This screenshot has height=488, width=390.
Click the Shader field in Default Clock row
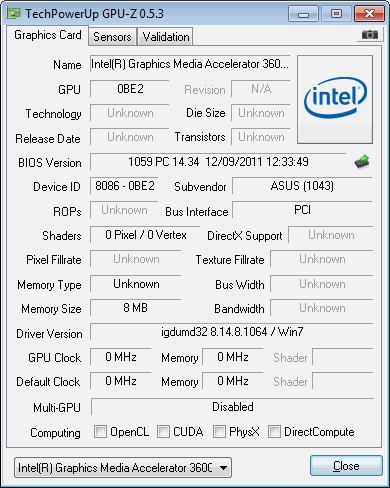tap(343, 381)
